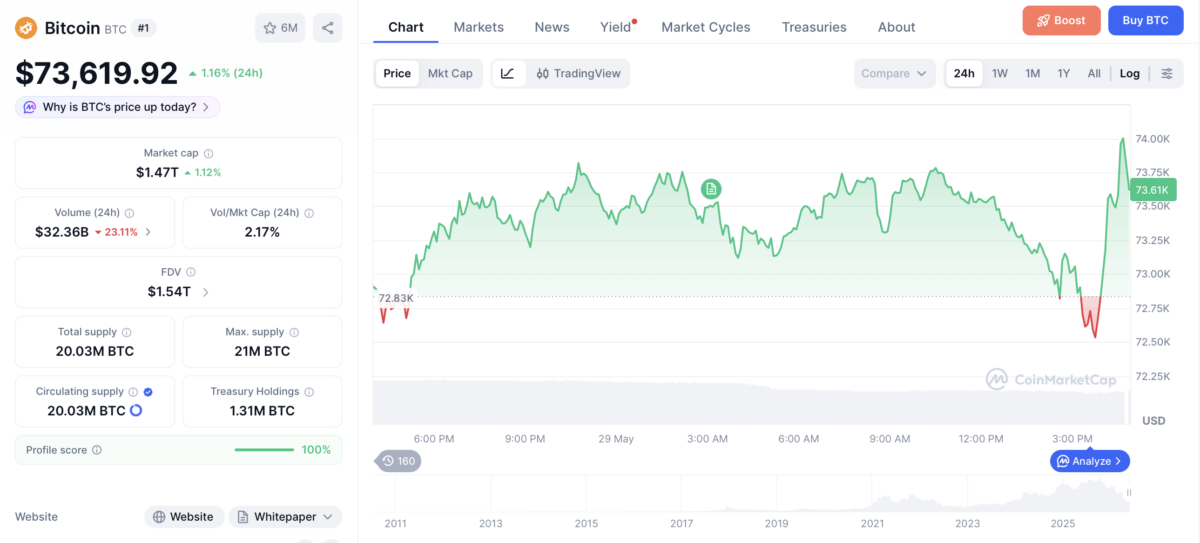
Task: Select the Price toggle
Action: coord(397,73)
